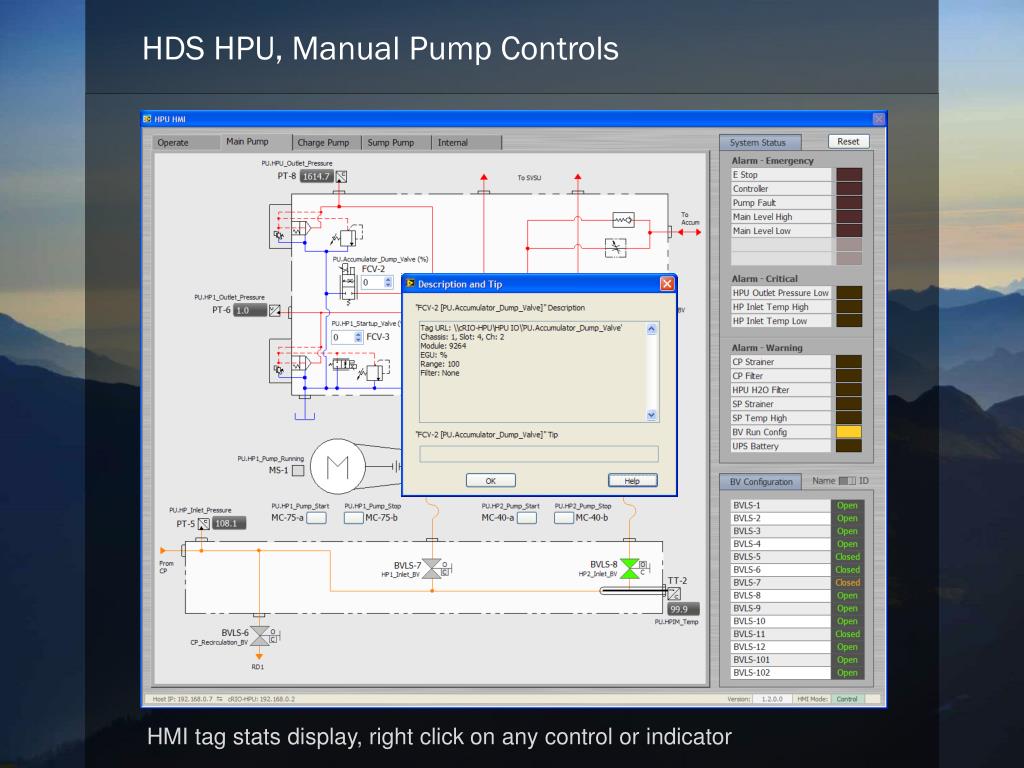
Task: Toggle the MC-40-b HP2 pump stop button
Action: (x=564, y=518)
